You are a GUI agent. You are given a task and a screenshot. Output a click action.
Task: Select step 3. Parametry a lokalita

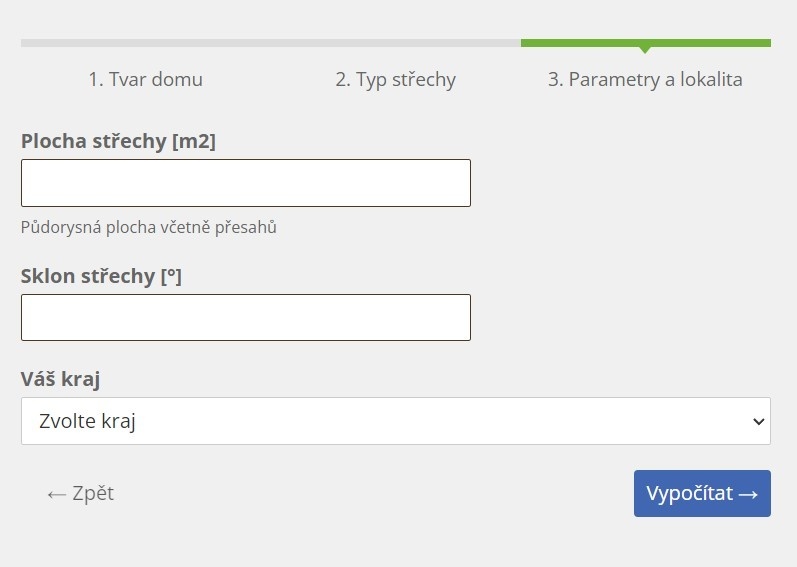point(645,80)
